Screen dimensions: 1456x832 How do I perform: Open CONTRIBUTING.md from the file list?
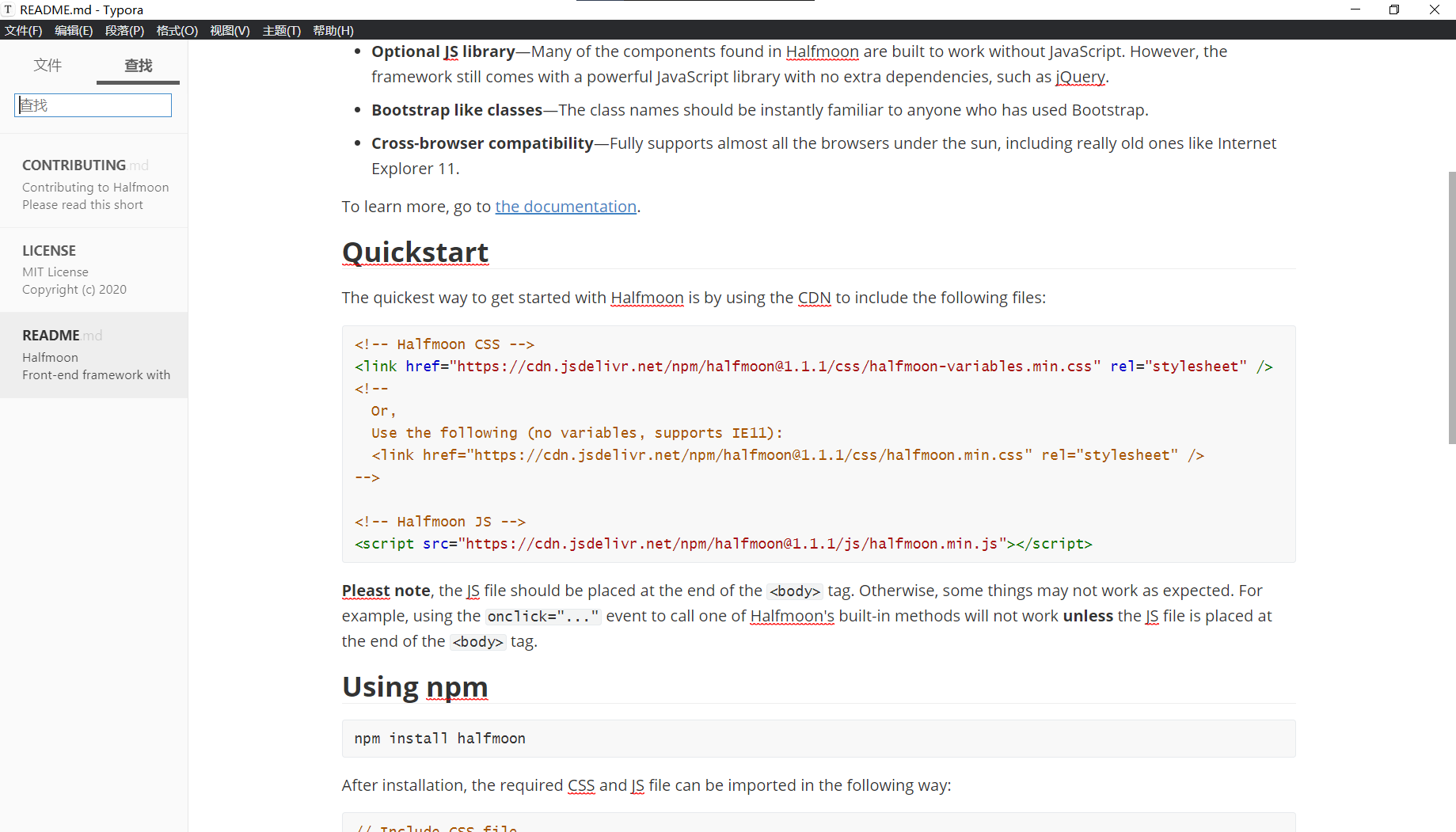pos(94,185)
